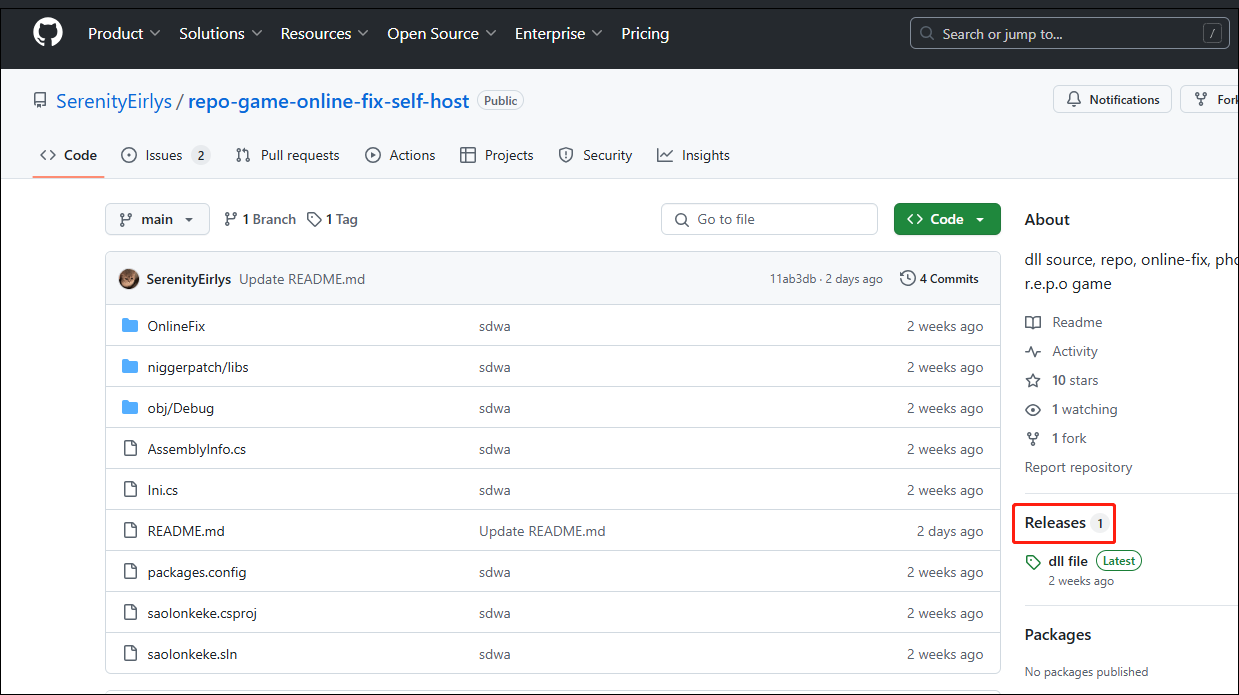Click the file icon beside AssemblyInfo.cs
The image size is (1239, 695).
click(130, 449)
